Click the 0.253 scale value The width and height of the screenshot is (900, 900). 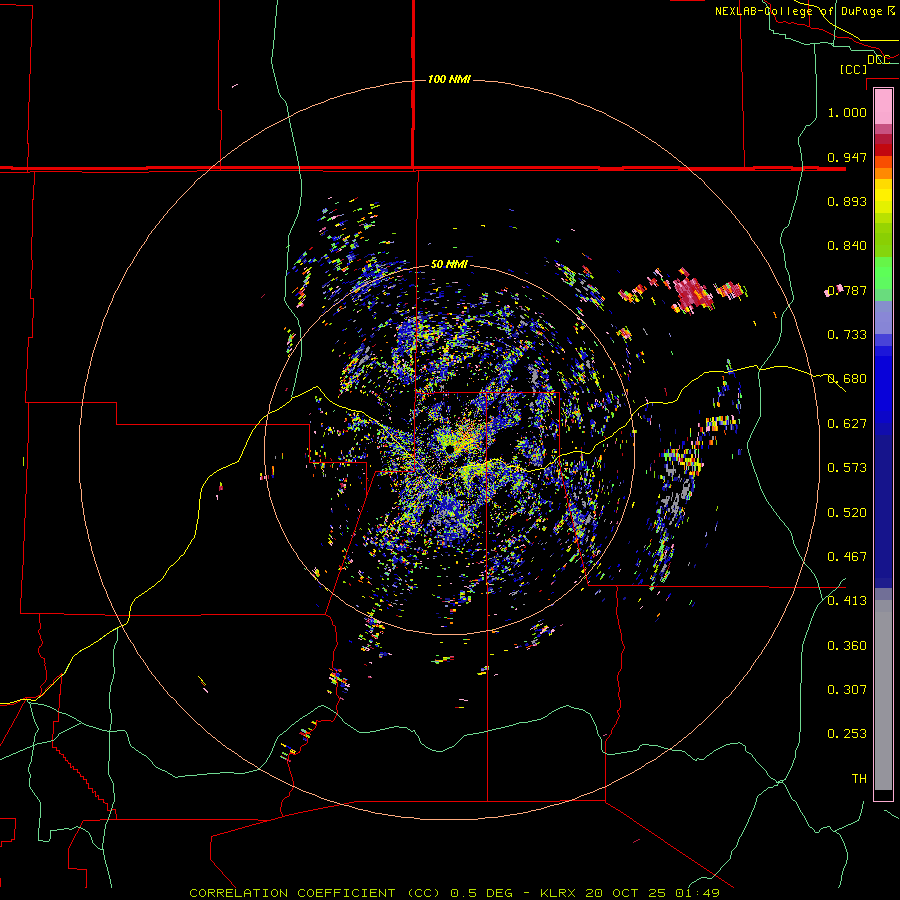tap(847, 734)
